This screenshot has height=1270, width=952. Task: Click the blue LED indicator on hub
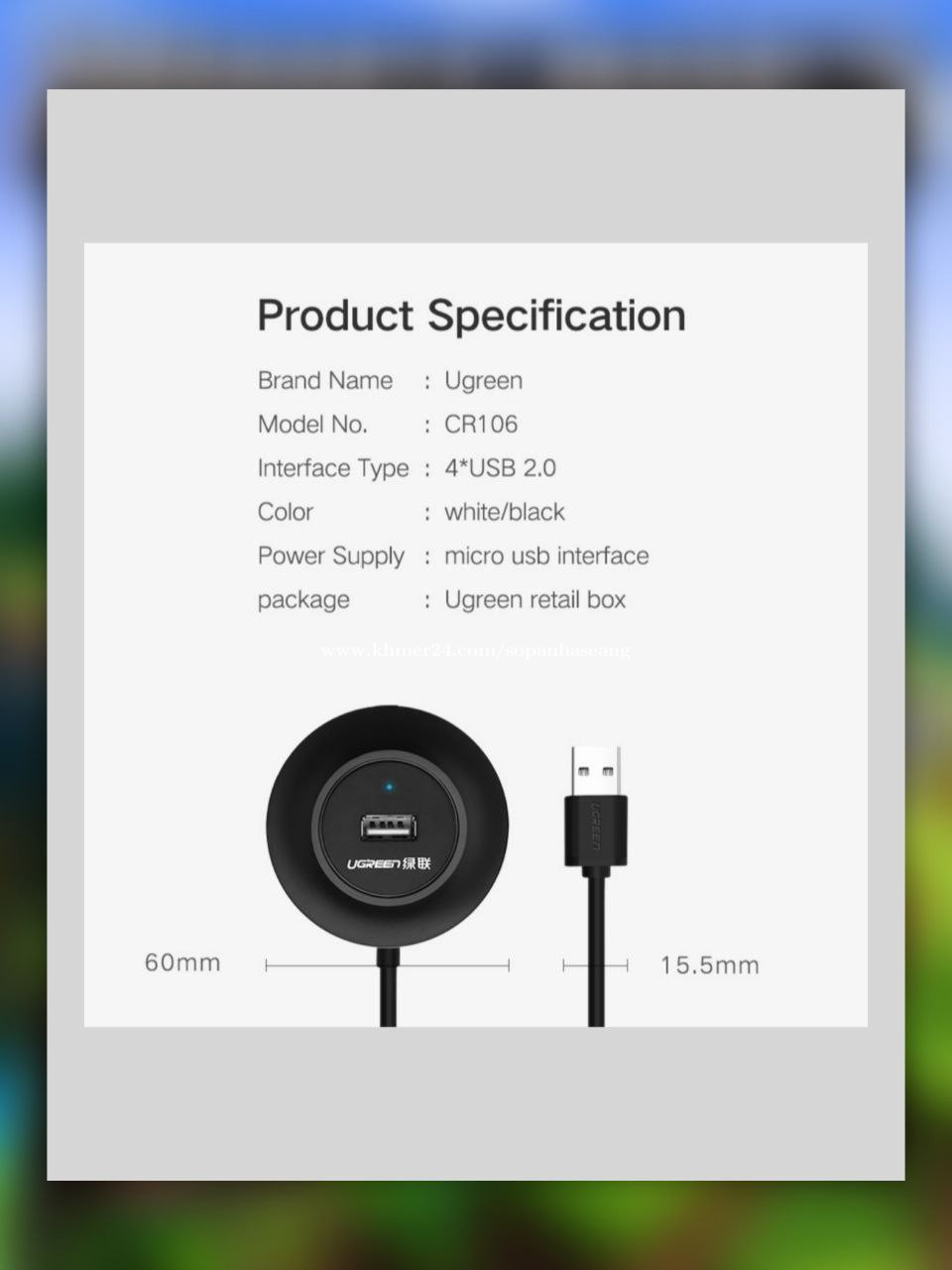[x=389, y=789]
